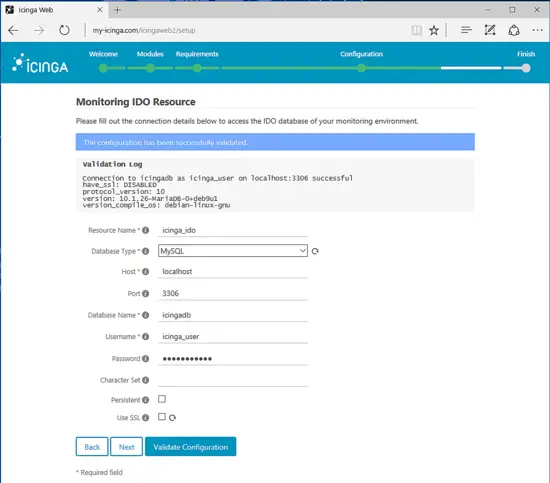Open the Hub lines icon
550x483 pixels.
click(466, 30)
